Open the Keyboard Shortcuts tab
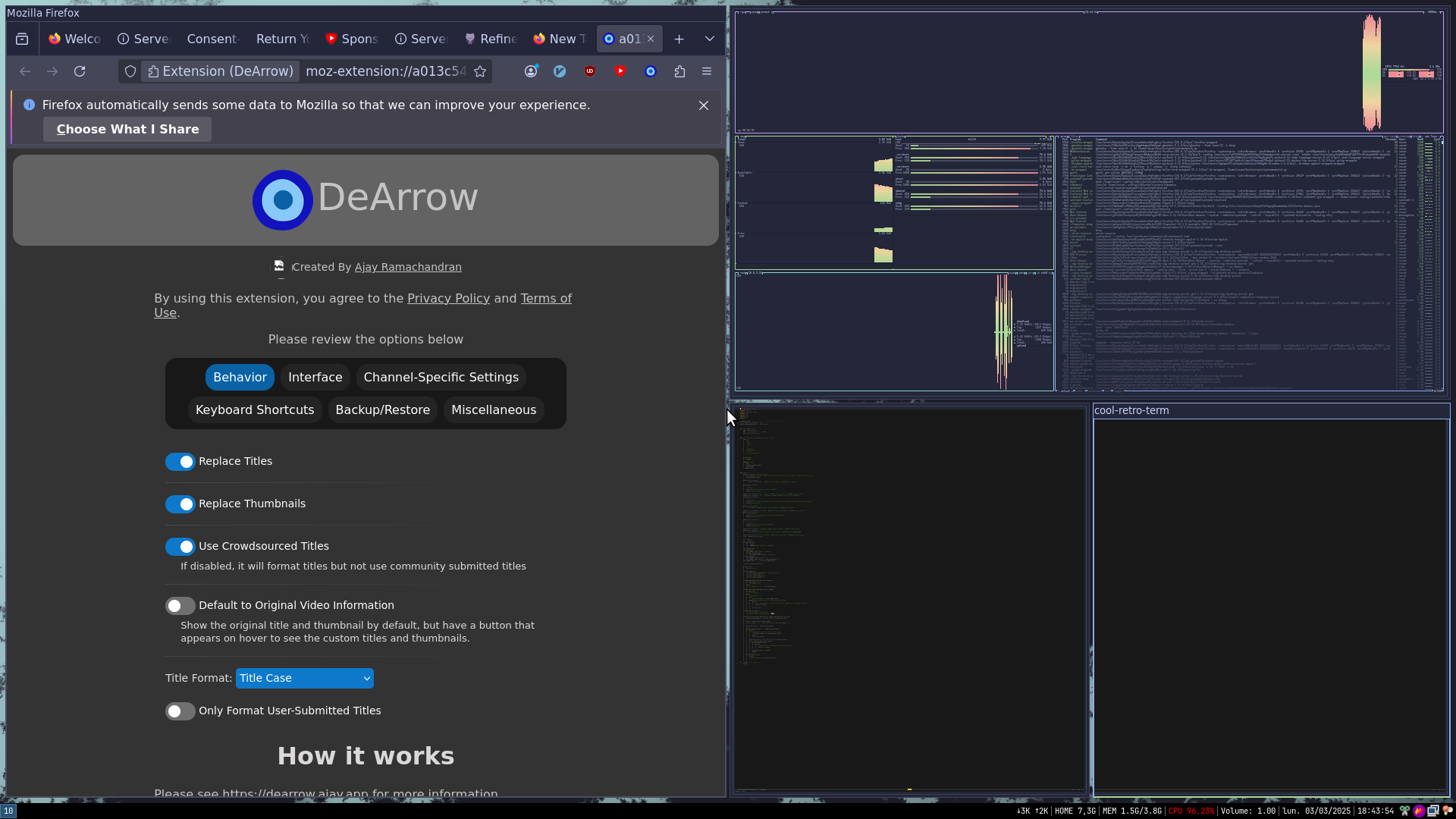Viewport: 1456px width, 819px height. 255,409
